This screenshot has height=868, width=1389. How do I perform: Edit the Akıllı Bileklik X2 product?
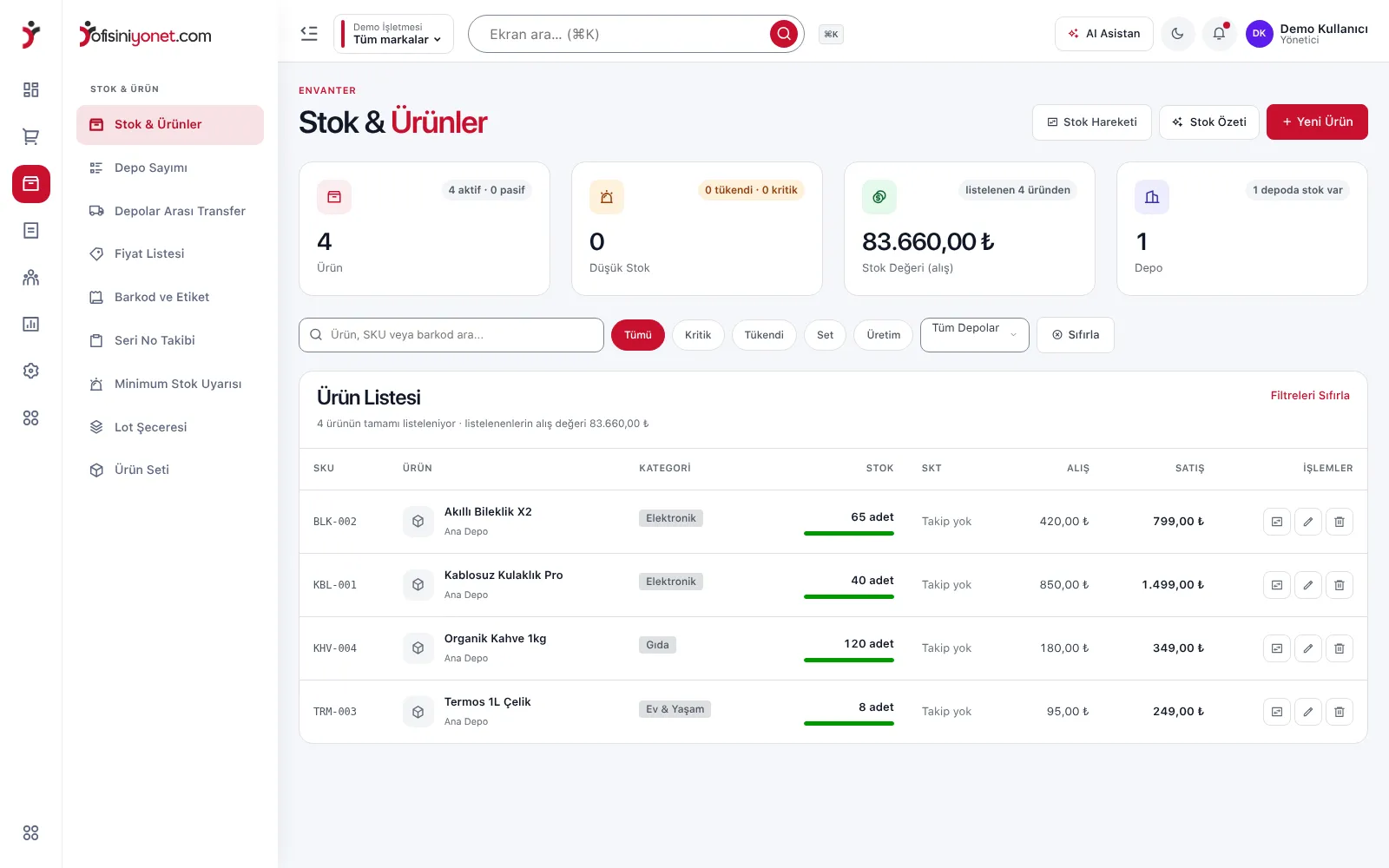click(x=1308, y=522)
